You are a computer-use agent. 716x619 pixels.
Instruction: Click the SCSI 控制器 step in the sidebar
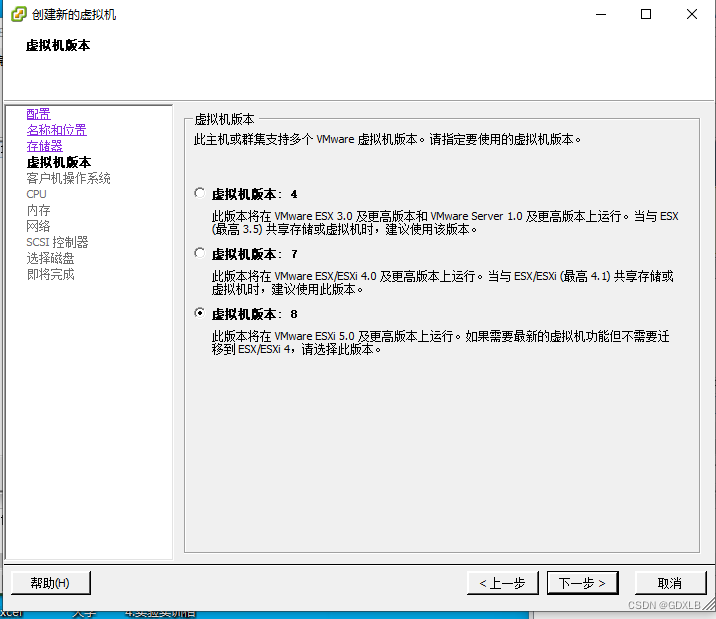[57, 242]
